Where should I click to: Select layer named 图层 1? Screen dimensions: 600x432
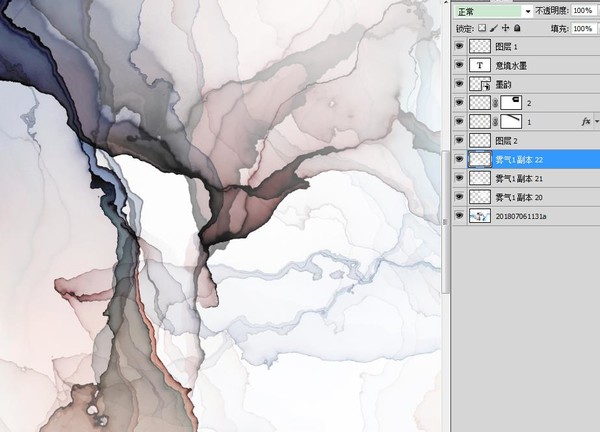tap(506, 47)
